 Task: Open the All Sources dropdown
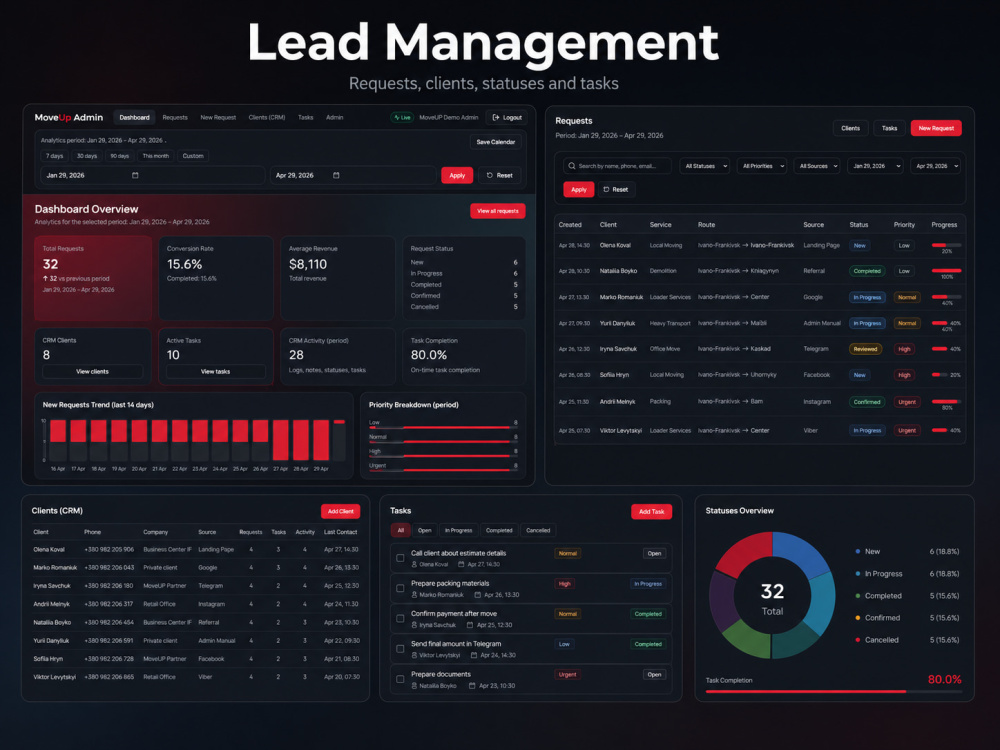pyautogui.click(x=817, y=166)
